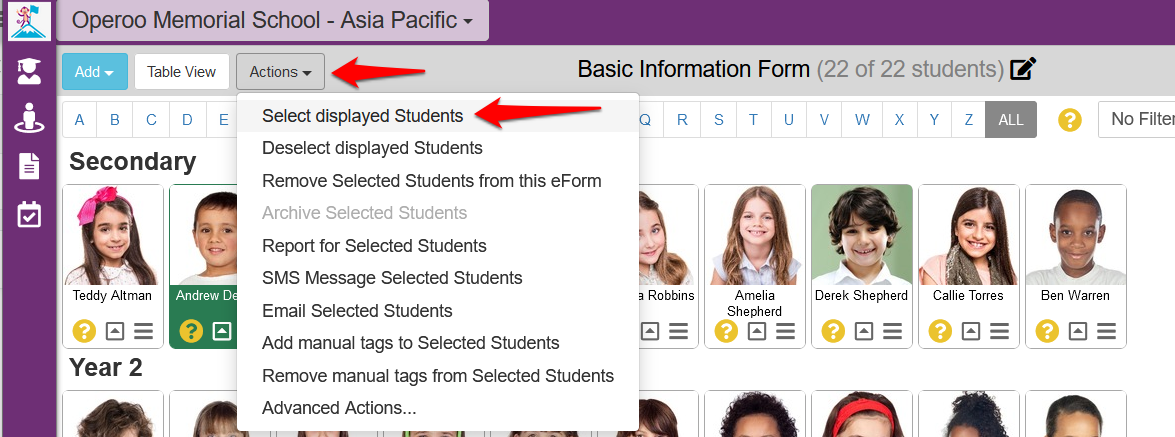Click Amelia Shepherd's question mark status icon
The image size is (1175, 437).
726,331
